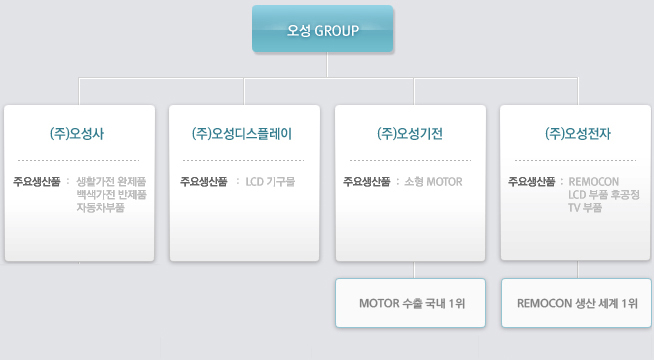Click the REMOCON 생산 세계 1위 box
The width and height of the screenshot is (654, 360).
point(576,303)
